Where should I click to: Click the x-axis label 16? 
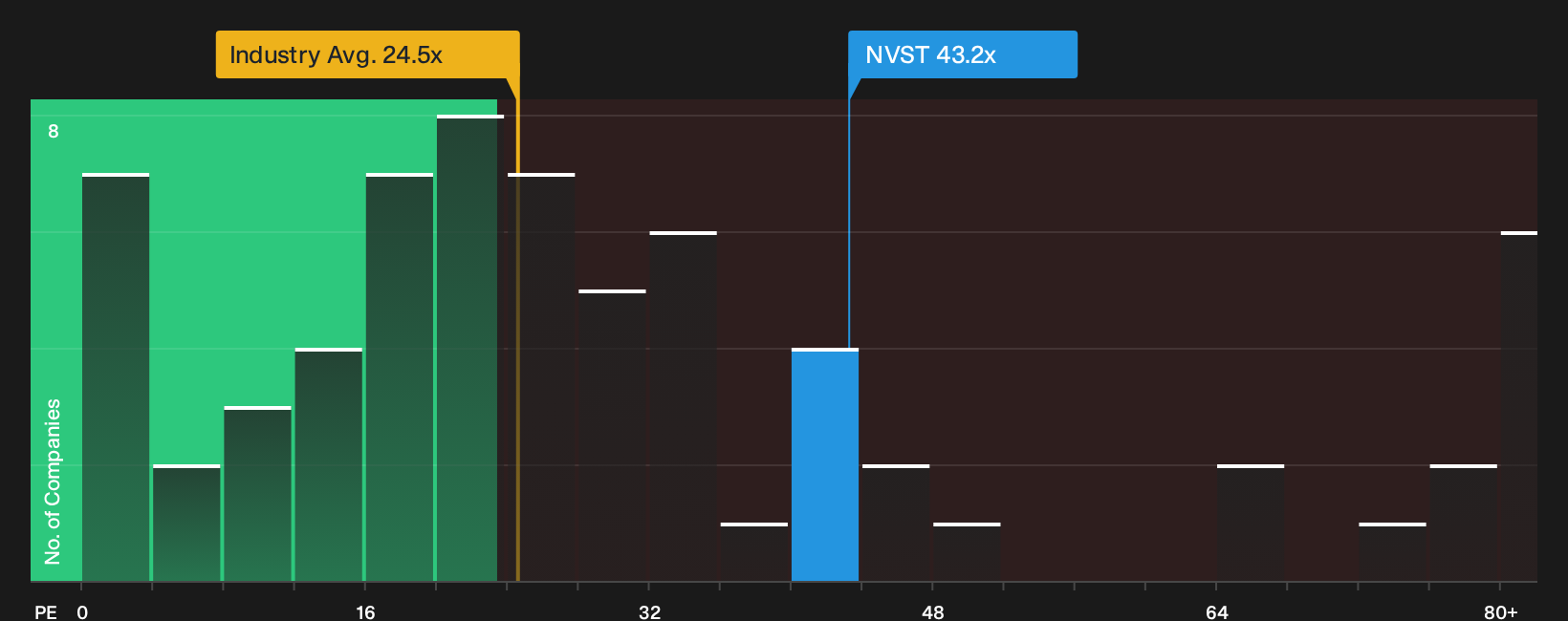[365, 611]
